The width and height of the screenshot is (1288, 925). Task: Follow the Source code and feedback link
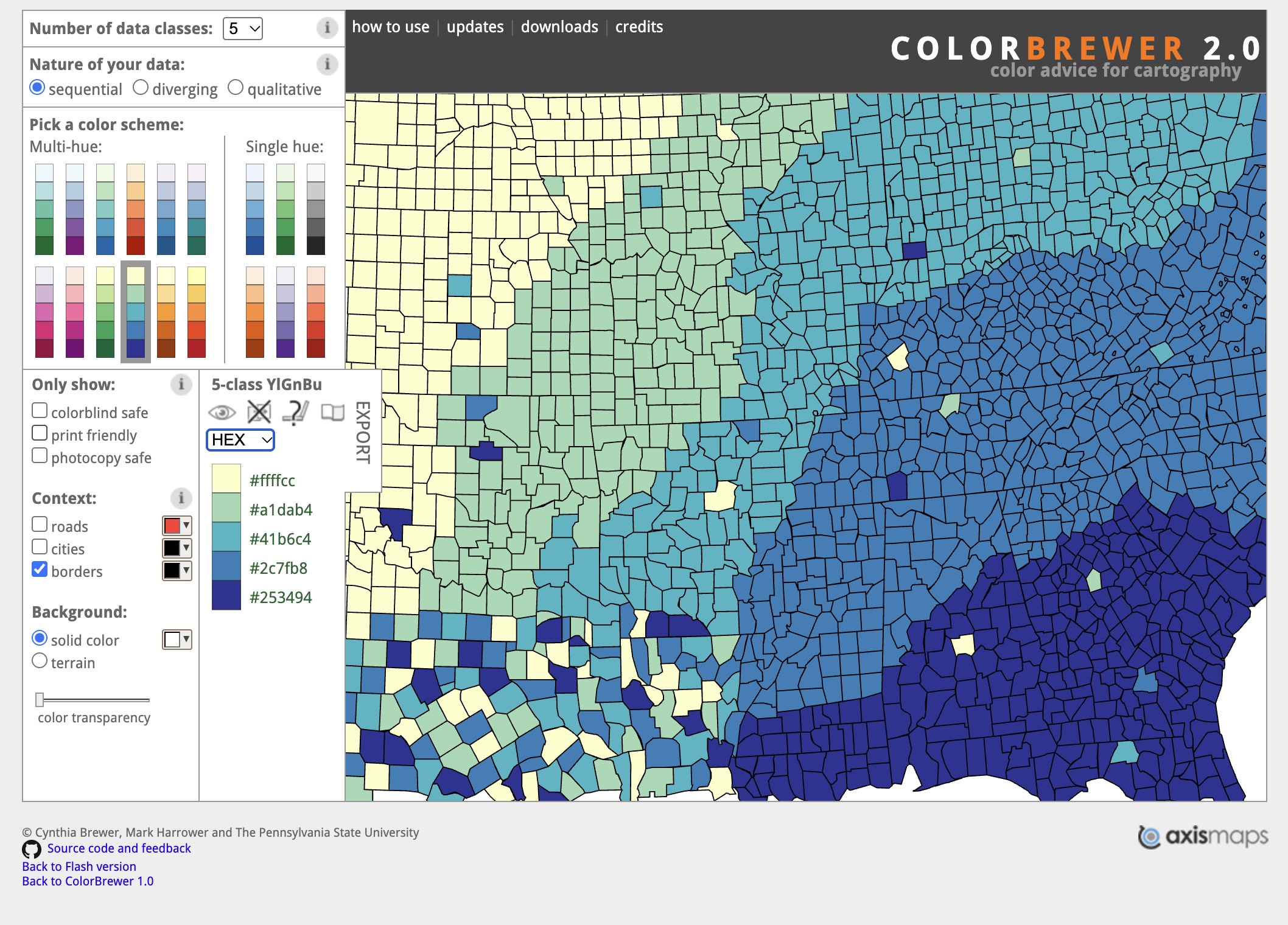tap(119, 848)
